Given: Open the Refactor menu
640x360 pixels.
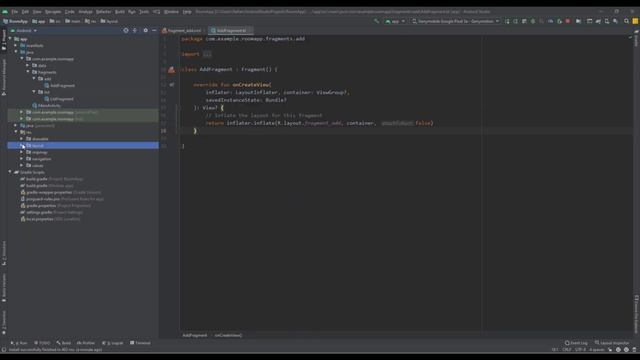Looking at the screenshot, I should pyautogui.click(x=103, y=12).
